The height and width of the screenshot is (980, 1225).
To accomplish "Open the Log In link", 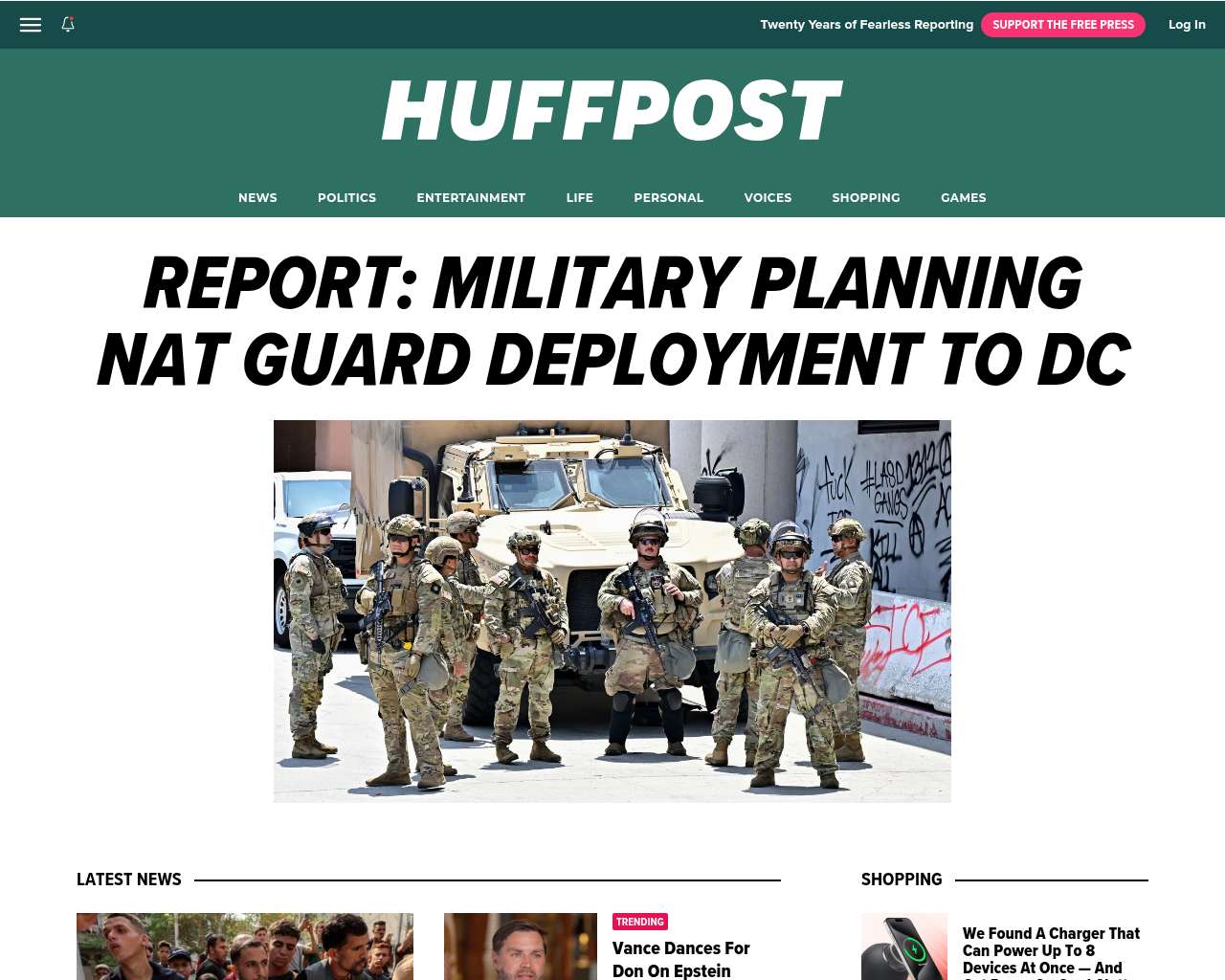I will tap(1187, 25).
